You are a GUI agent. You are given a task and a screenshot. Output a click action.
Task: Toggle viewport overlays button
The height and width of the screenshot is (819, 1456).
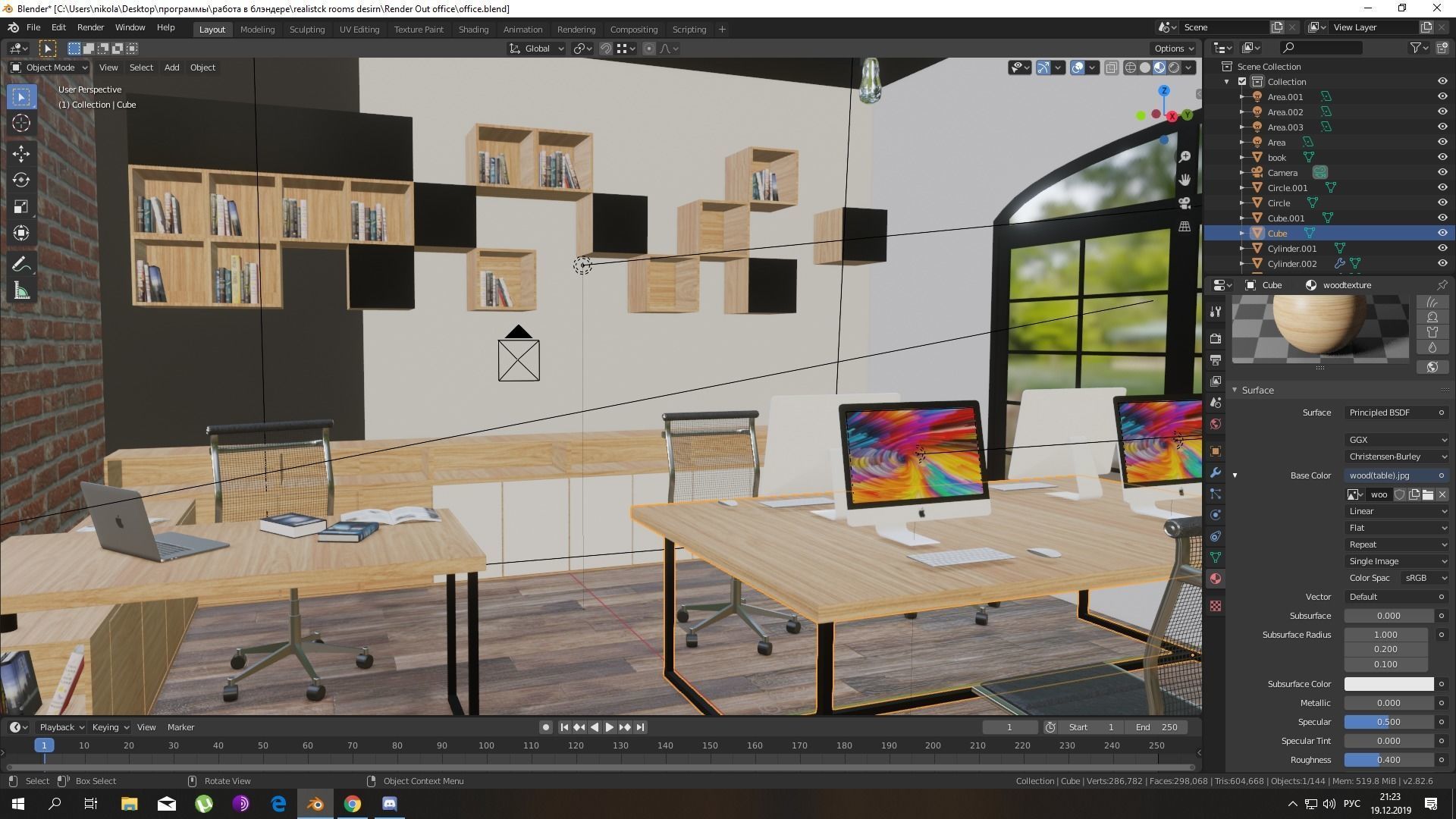[x=1078, y=67]
